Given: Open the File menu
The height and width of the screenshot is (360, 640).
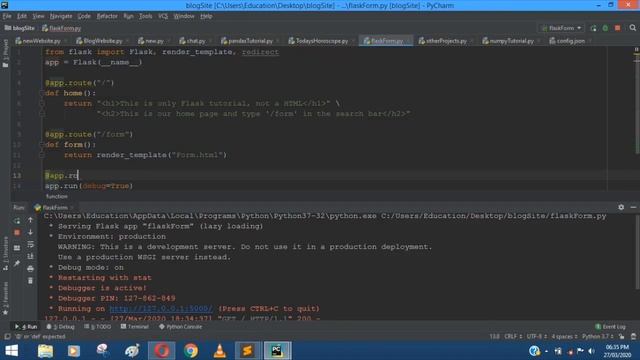Looking at the screenshot, I should pos(7,16).
